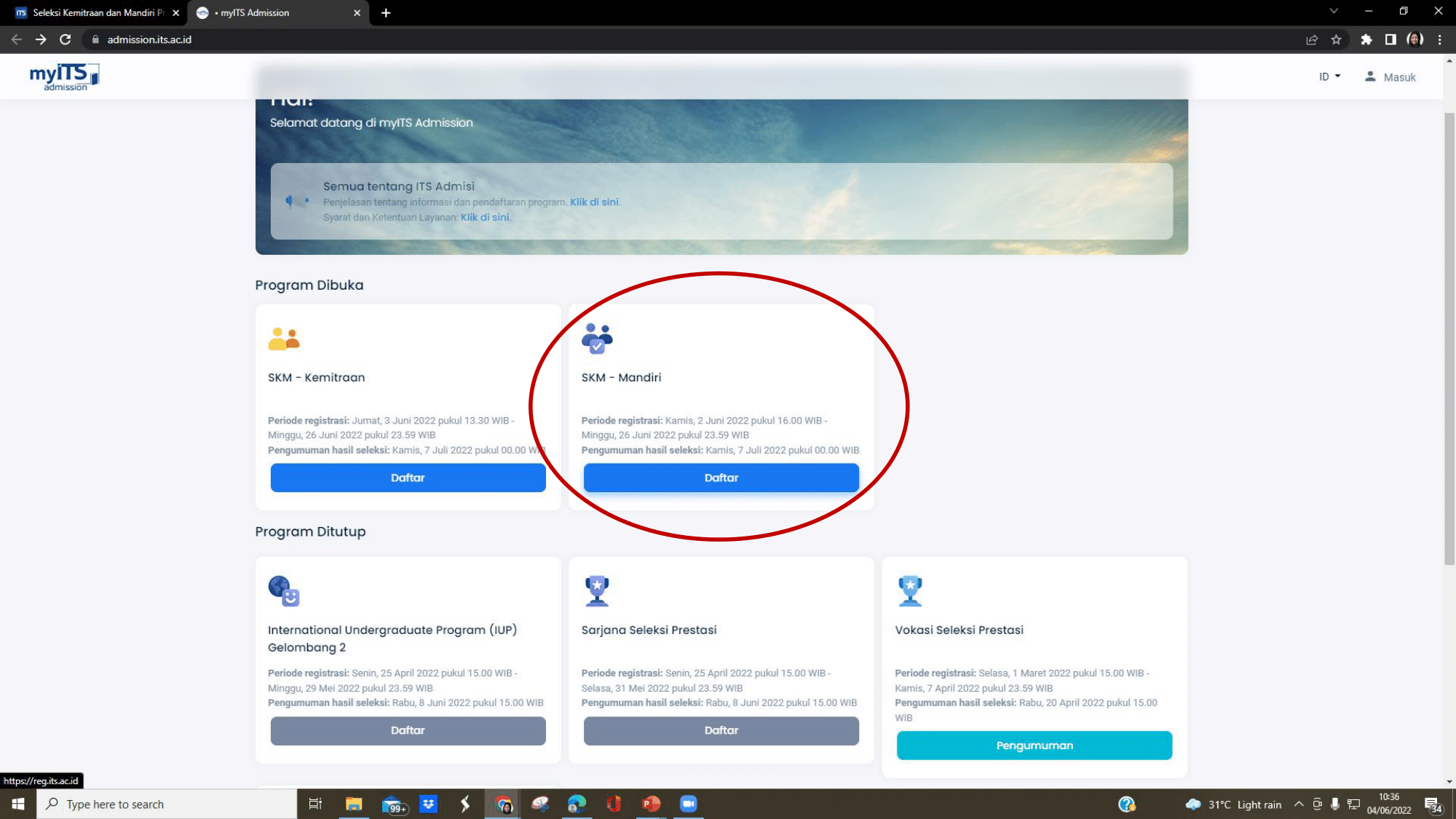Bookmark this page with star icon
Image resolution: width=1456 pixels, height=819 pixels.
(x=1336, y=40)
